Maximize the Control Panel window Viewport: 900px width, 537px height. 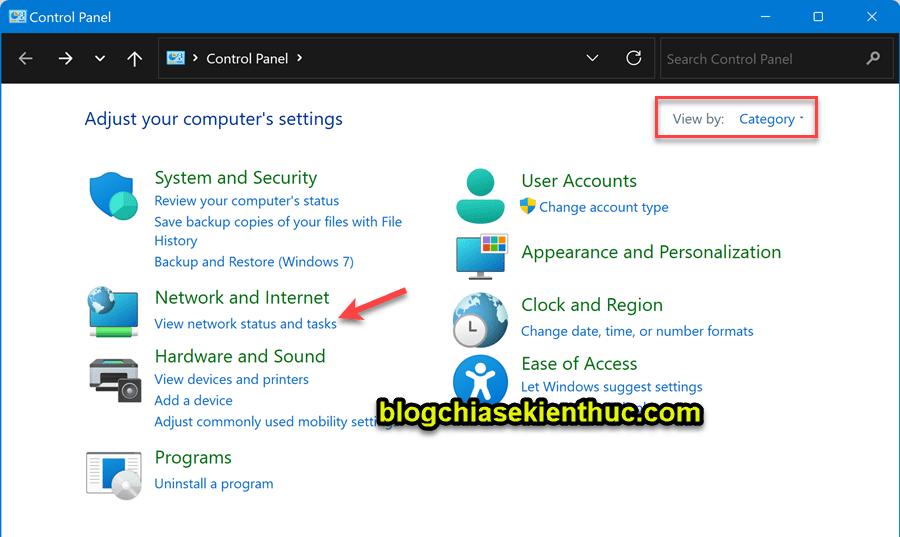point(818,17)
